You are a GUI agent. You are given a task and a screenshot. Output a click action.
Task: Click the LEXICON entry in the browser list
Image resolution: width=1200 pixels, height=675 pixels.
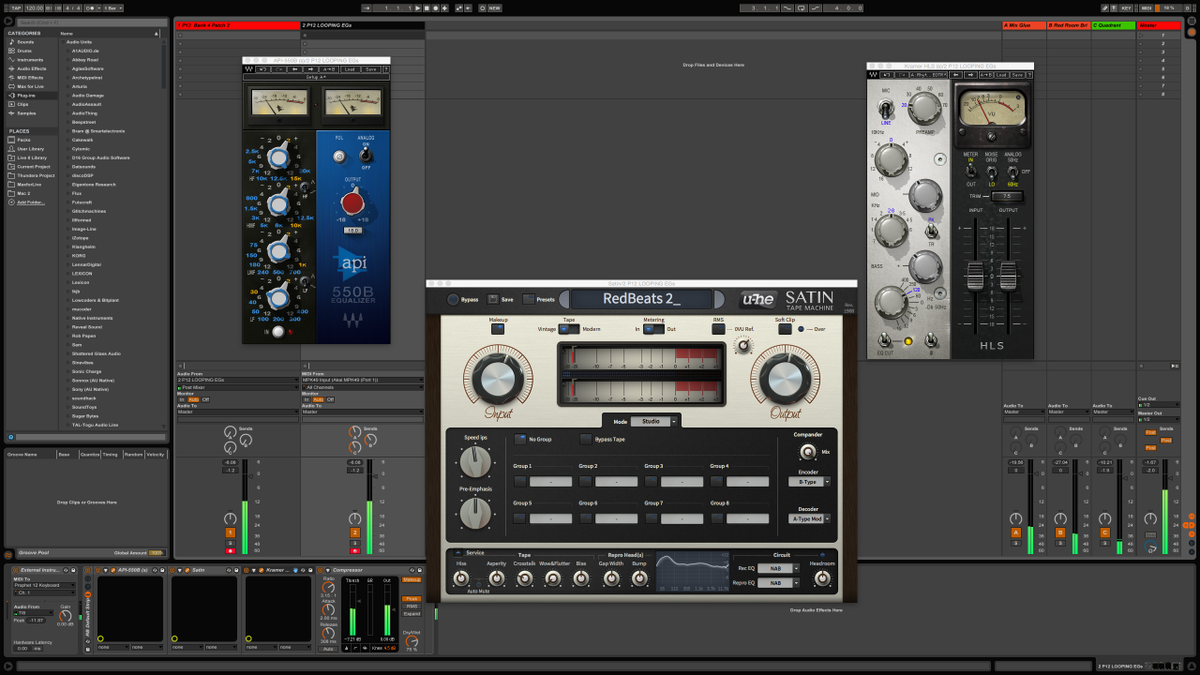pos(82,273)
